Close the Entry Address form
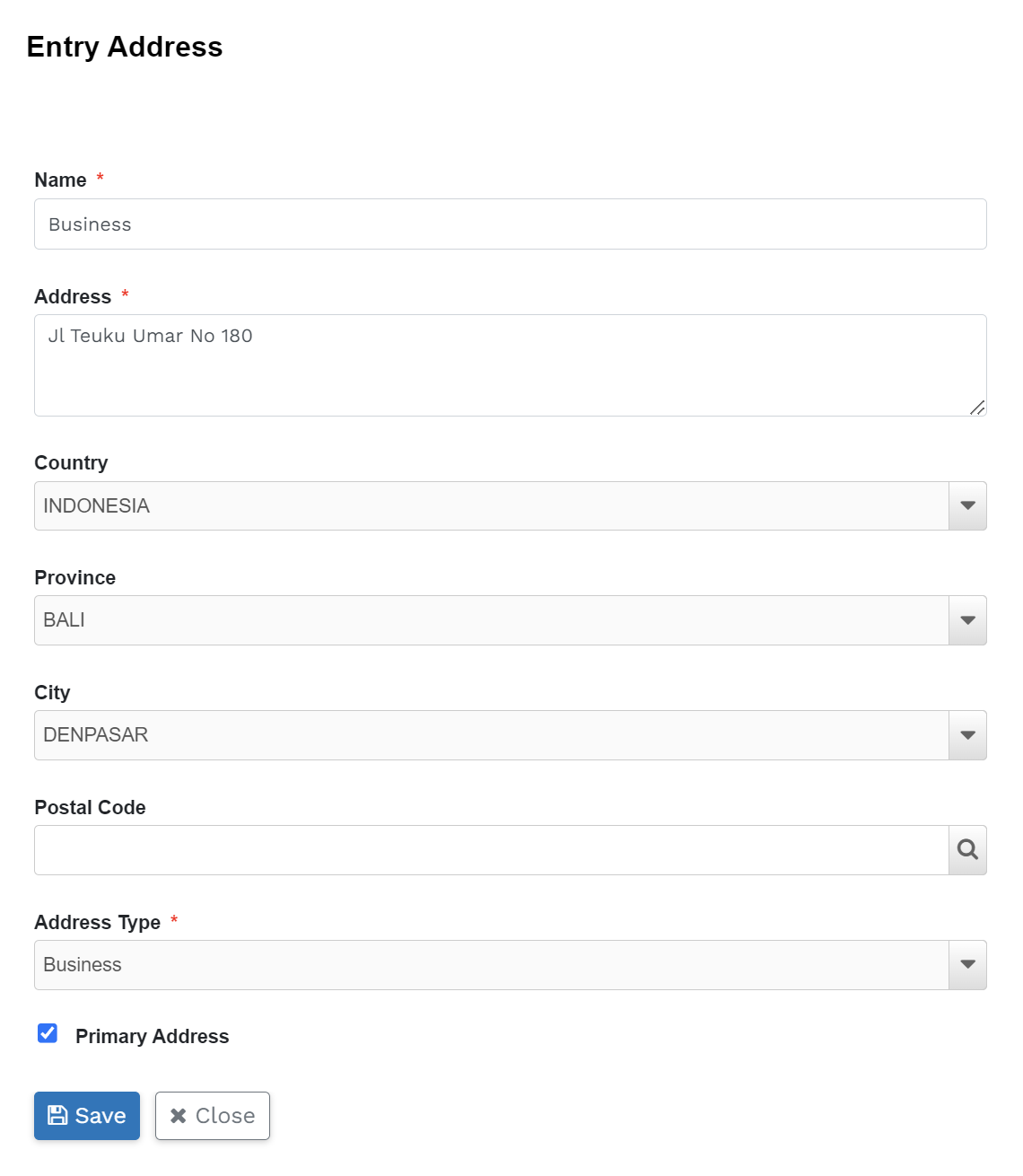Image resolution: width=1023 pixels, height=1176 pixels. point(213,1116)
